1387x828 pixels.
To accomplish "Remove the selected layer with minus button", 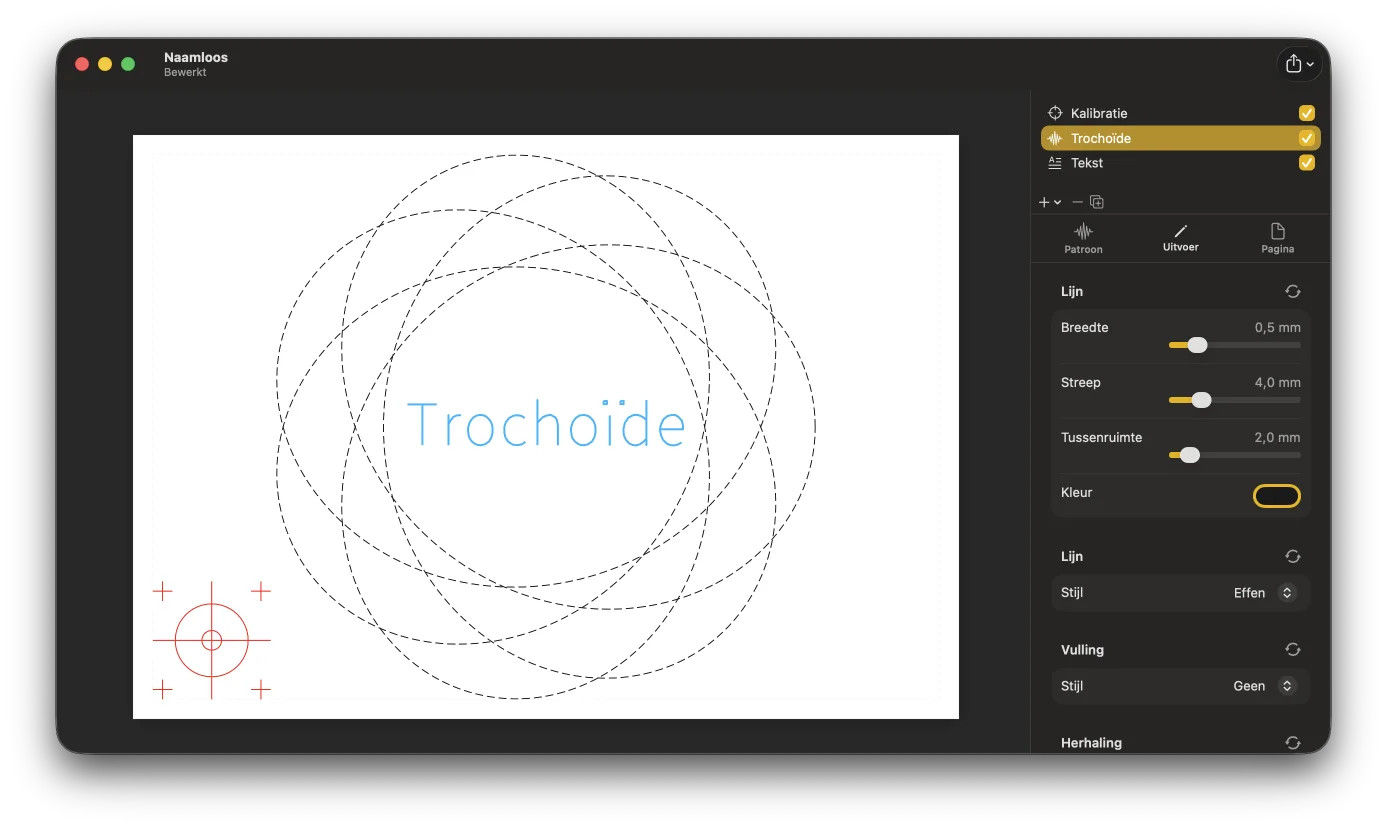I will (1077, 202).
